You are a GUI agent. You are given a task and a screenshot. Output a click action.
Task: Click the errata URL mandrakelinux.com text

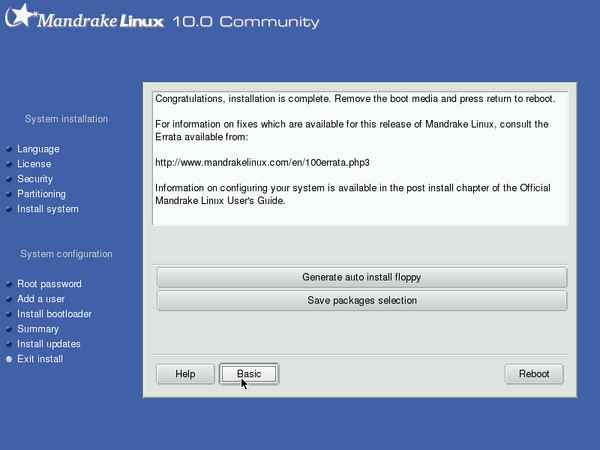point(262,163)
